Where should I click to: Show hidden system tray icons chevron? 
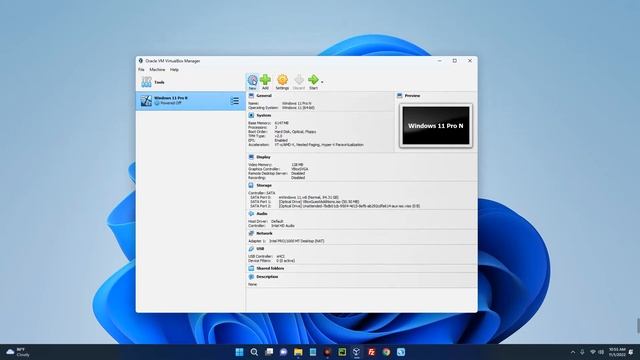(x=573, y=352)
